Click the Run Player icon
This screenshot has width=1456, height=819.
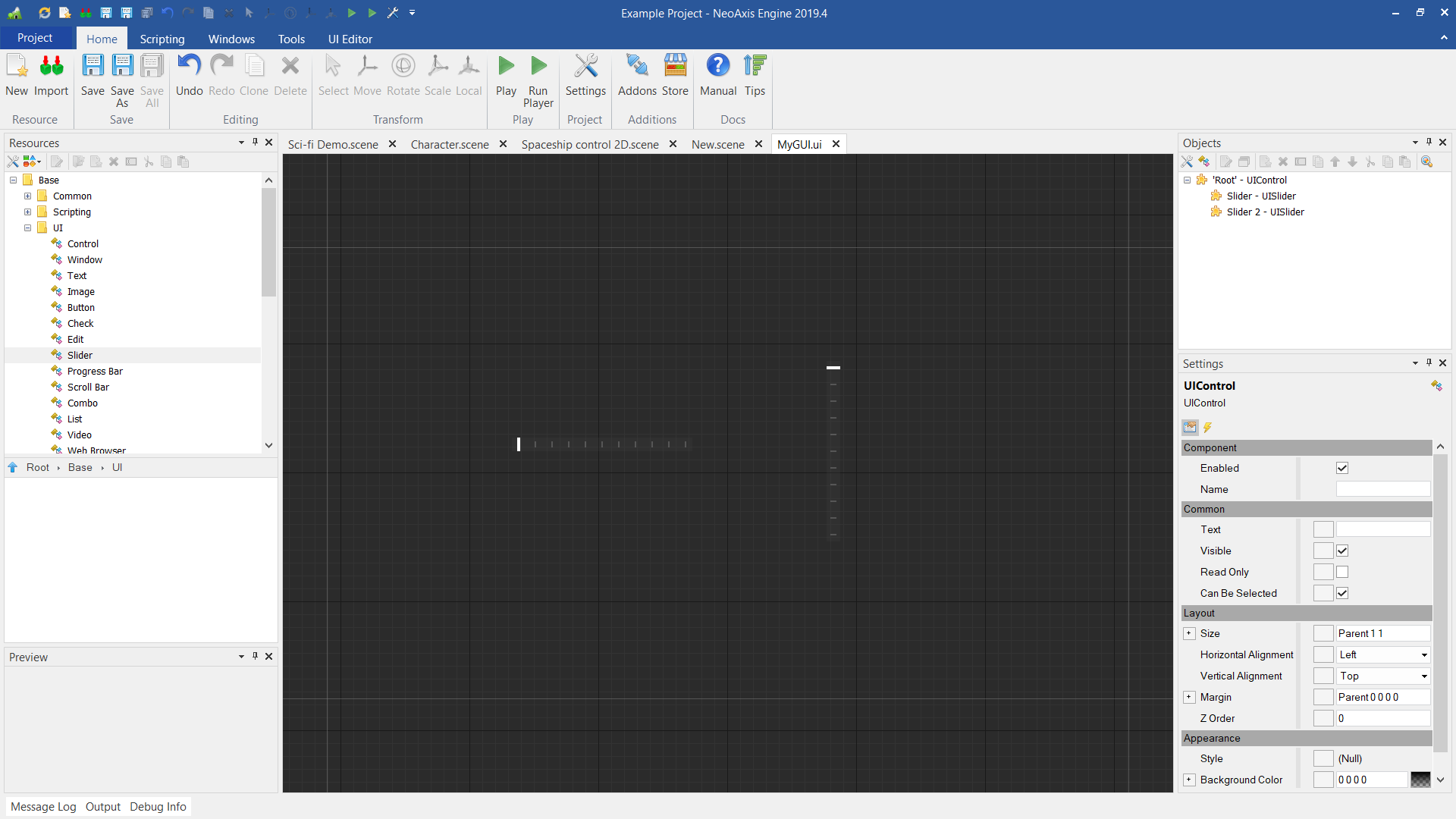point(538,65)
